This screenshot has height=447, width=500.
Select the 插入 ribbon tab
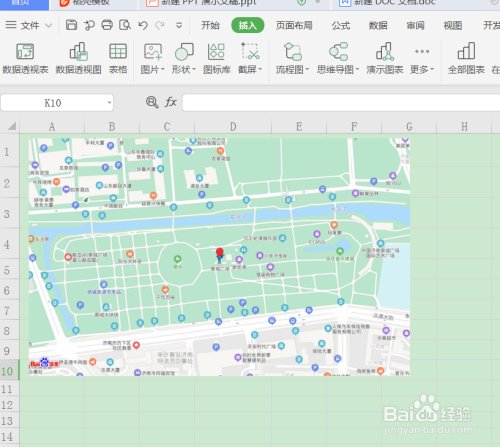click(x=248, y=25)
